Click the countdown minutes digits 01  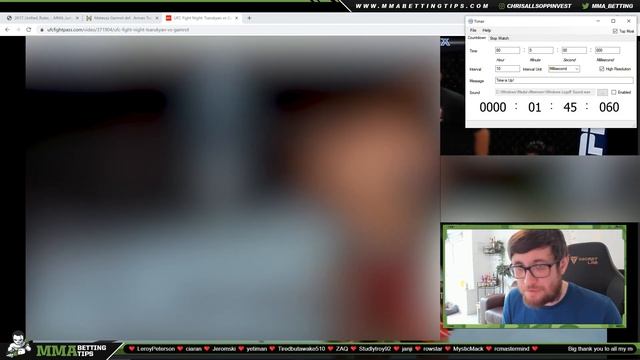click(535, 107)
